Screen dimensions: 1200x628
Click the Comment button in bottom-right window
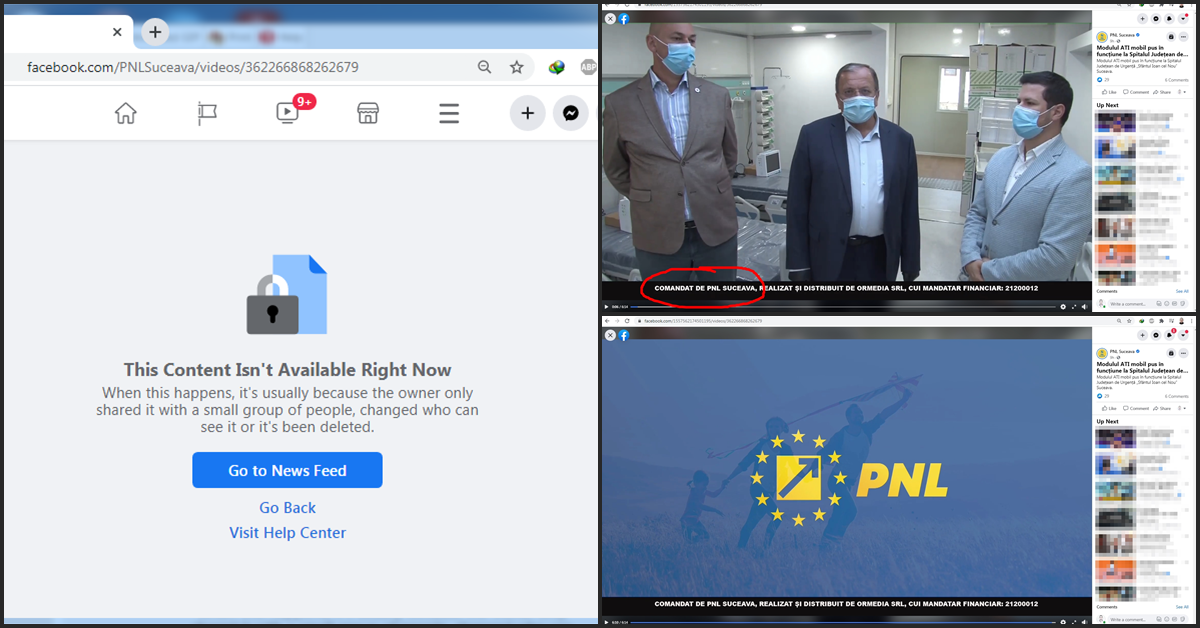point(1136,408)
